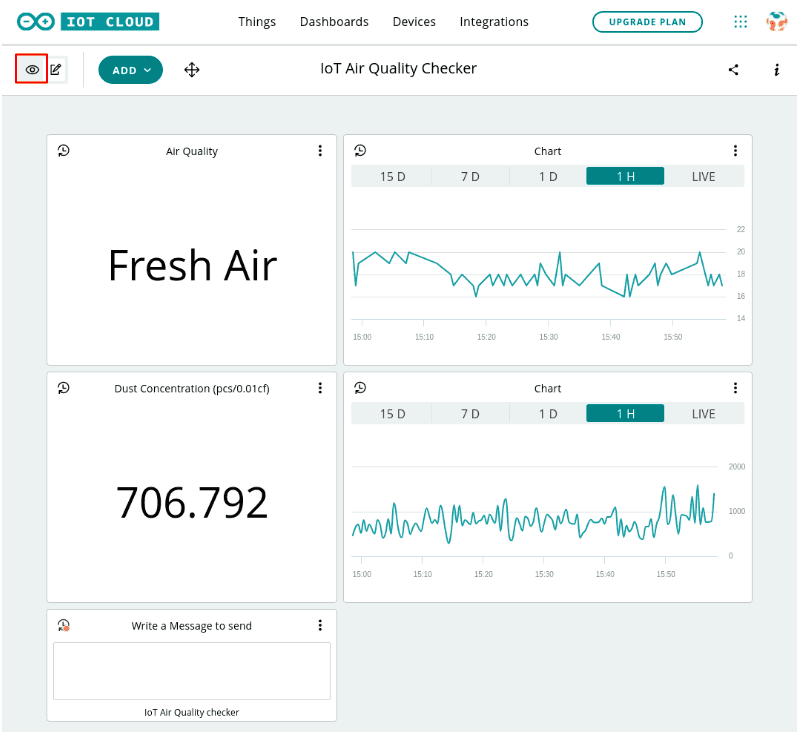Click history icon on Dust Concentration widget
Screen dimensions: 805x735
tap(63, 388)
